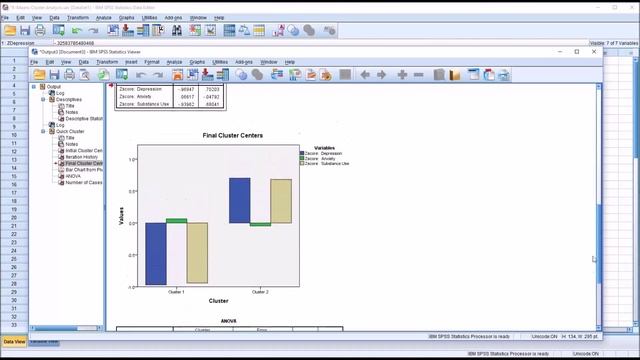Click Insert Text icon in Viewer toolbar
640x360 pixels.
click(504, 75)
